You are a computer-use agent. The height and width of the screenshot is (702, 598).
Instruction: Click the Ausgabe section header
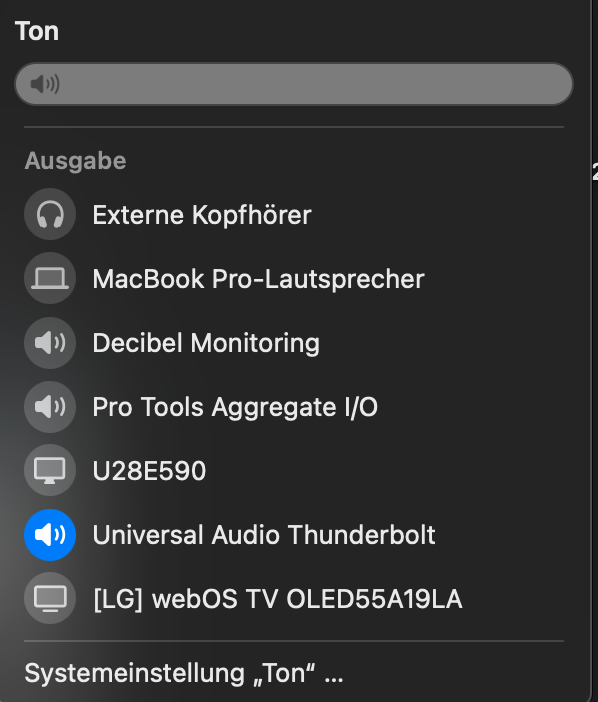(75, 161)
